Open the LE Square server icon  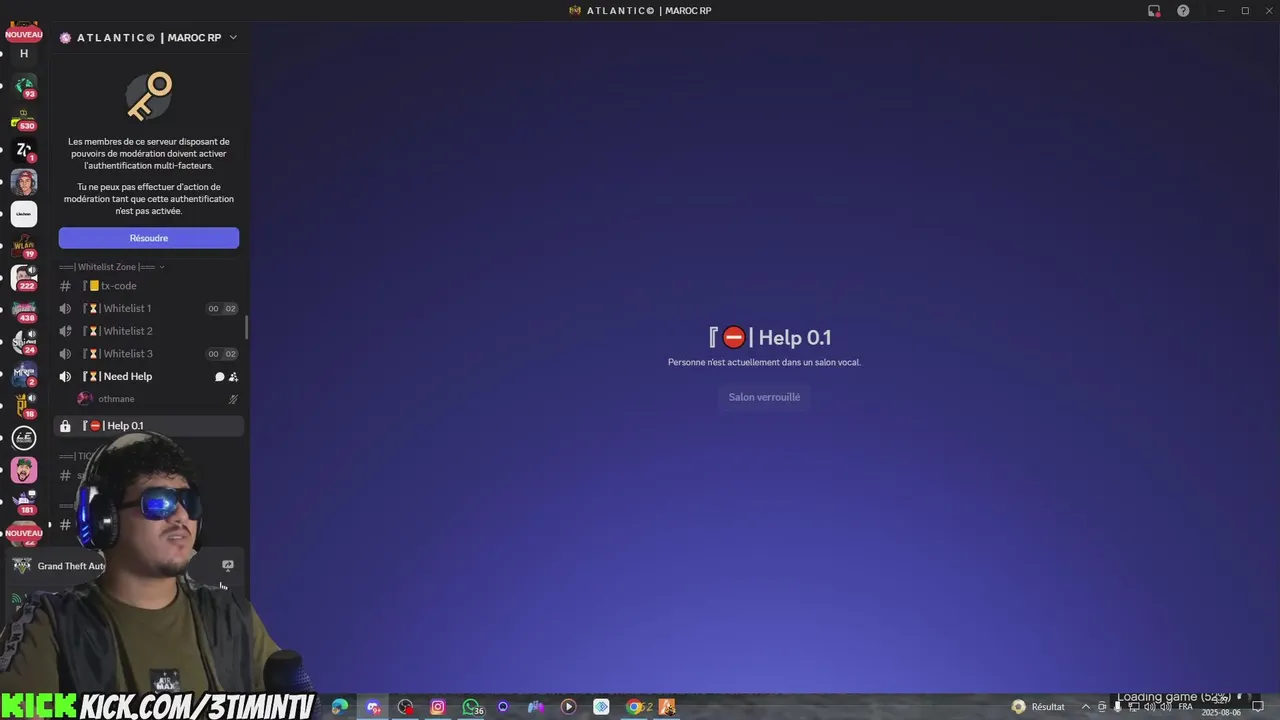(x=24, y=438)
